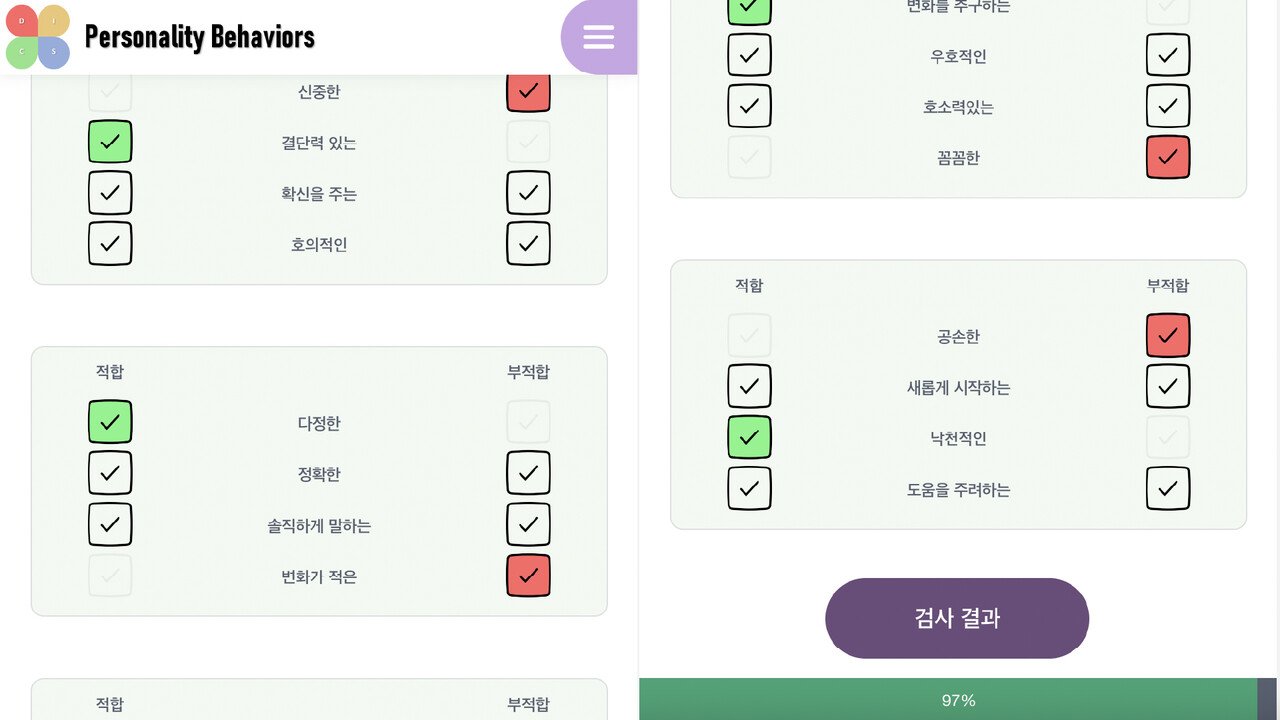1280x720 pixels.
Task: Mark 도움을 주려하는 as 적합
Action: [x=749, y=489]
